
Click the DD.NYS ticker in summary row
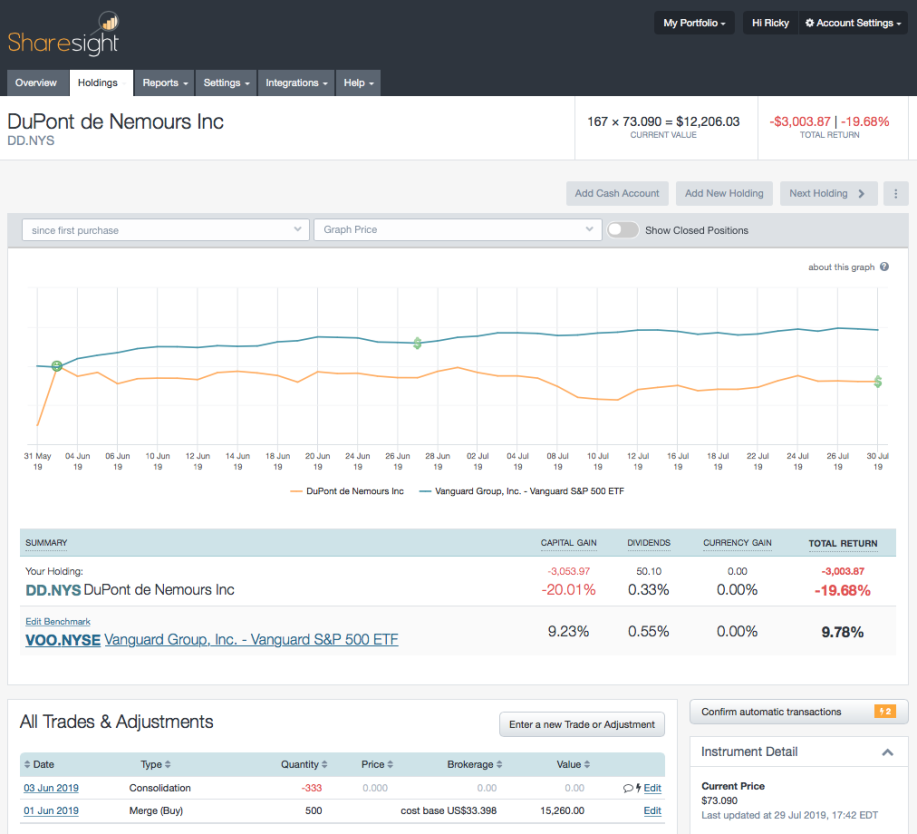point(53,590)
